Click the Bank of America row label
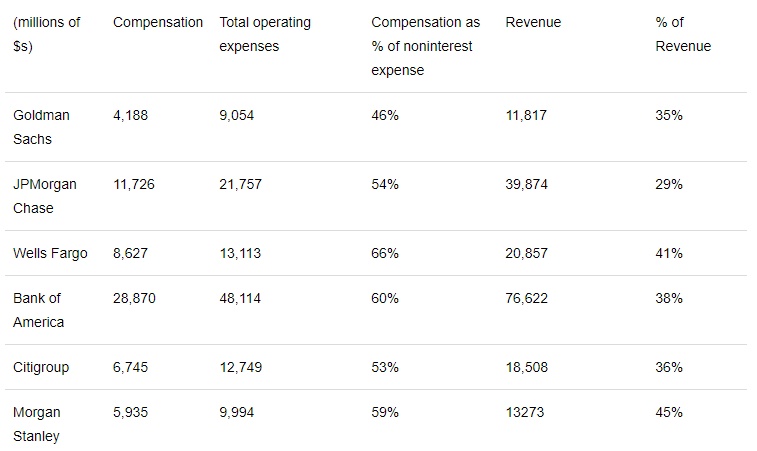Image resolution: width=757 pixels, height=451 pixels. tap(39, 310)
